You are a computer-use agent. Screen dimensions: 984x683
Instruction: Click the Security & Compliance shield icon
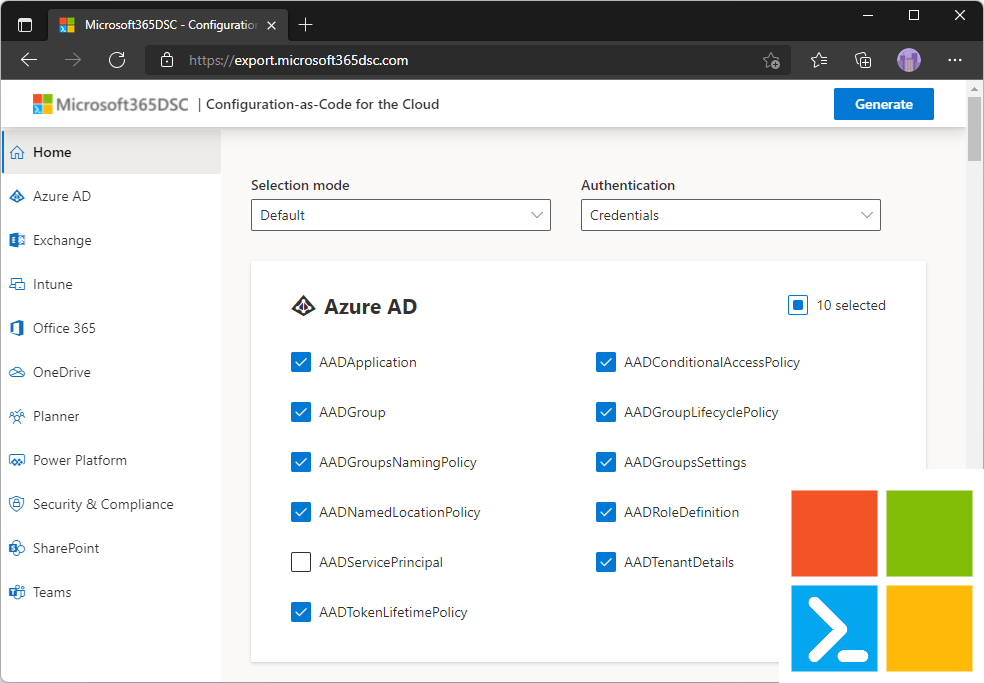17,504
